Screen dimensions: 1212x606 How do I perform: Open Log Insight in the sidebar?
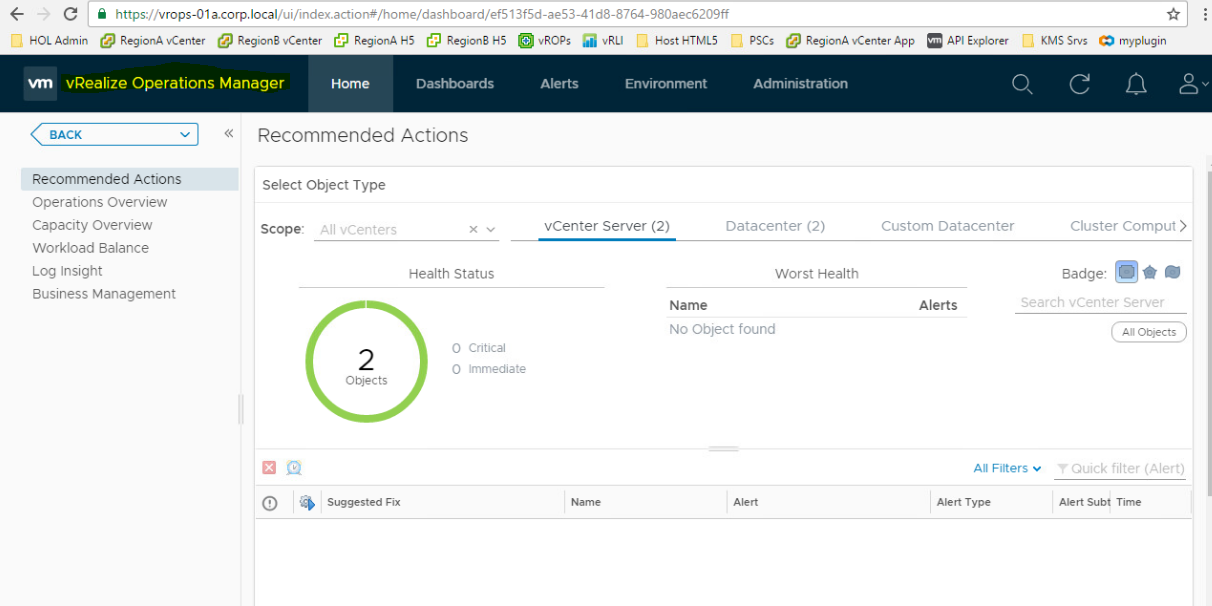(67, 271)
